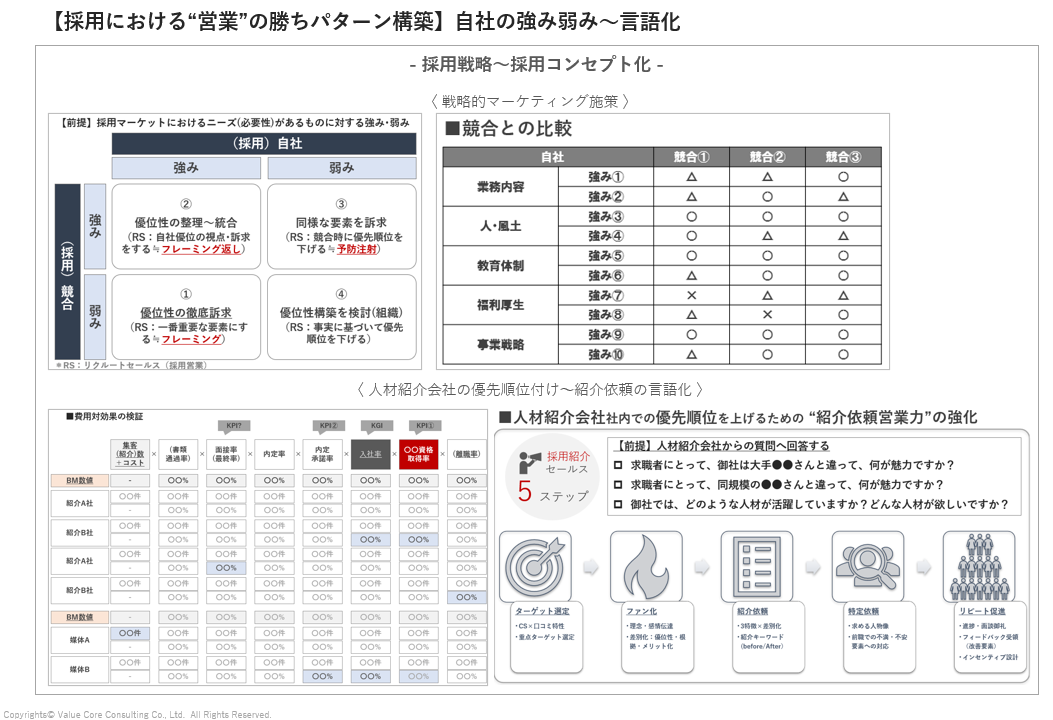Click the flame icon for ファン化
Screen dimensions: 1053x720
pyautogui.click(x=646, y=567)
